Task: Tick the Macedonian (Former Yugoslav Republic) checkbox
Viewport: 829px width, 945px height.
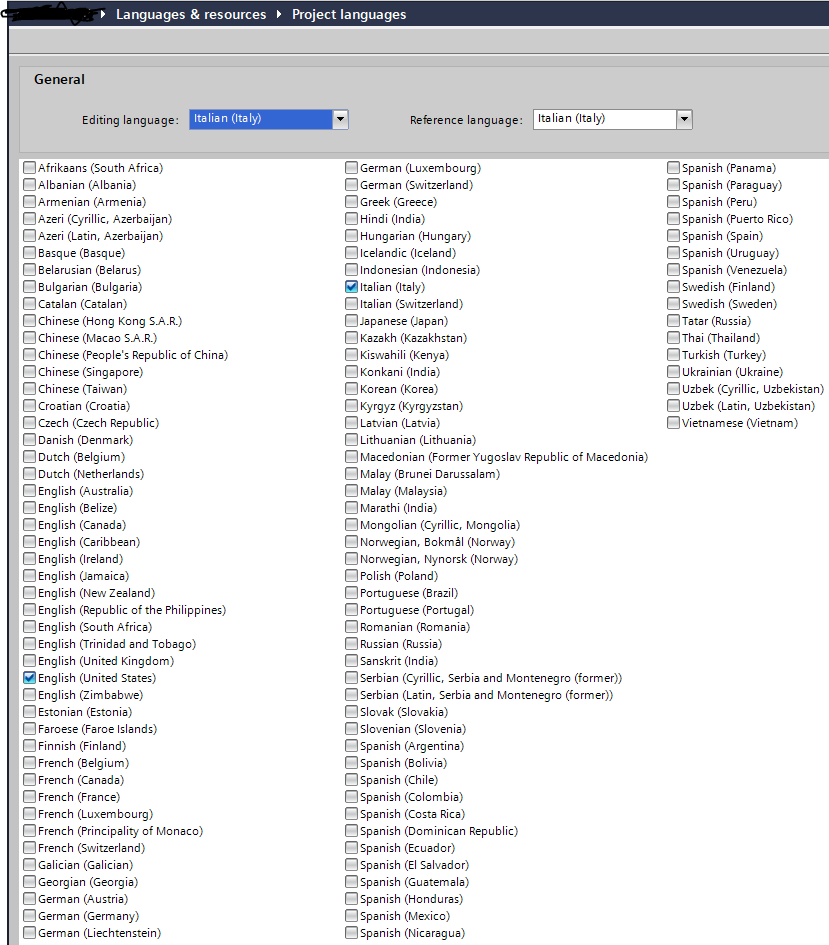Action: 351,457
